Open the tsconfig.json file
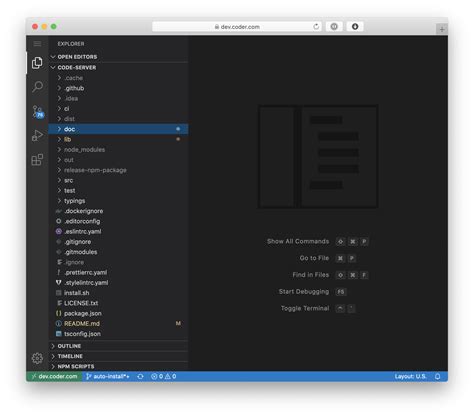Image resolution: width=474 pixels, height=416 pixels. (x=119, y=334)
